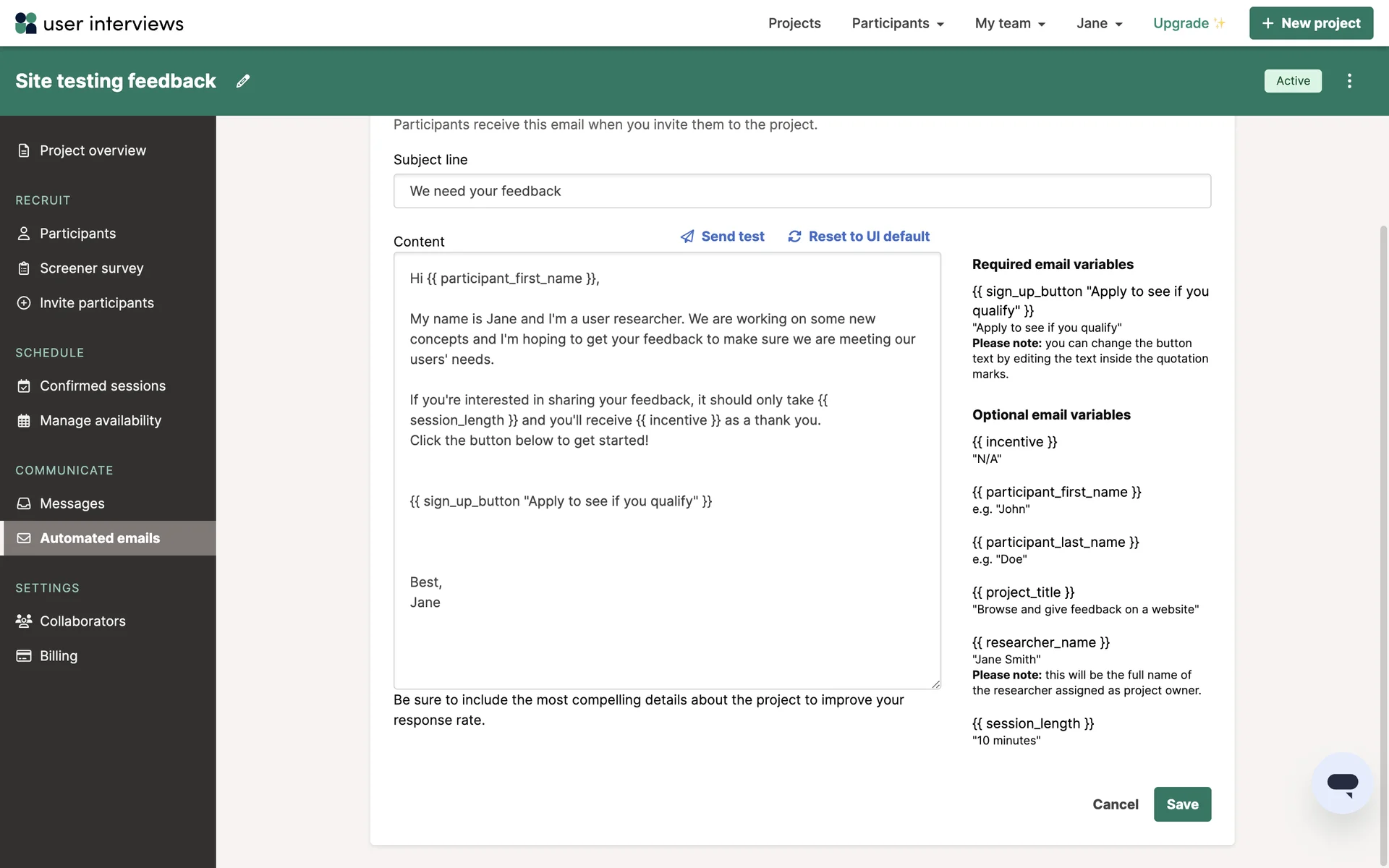Click the paper plane Send test icon

tap(687, 237)
